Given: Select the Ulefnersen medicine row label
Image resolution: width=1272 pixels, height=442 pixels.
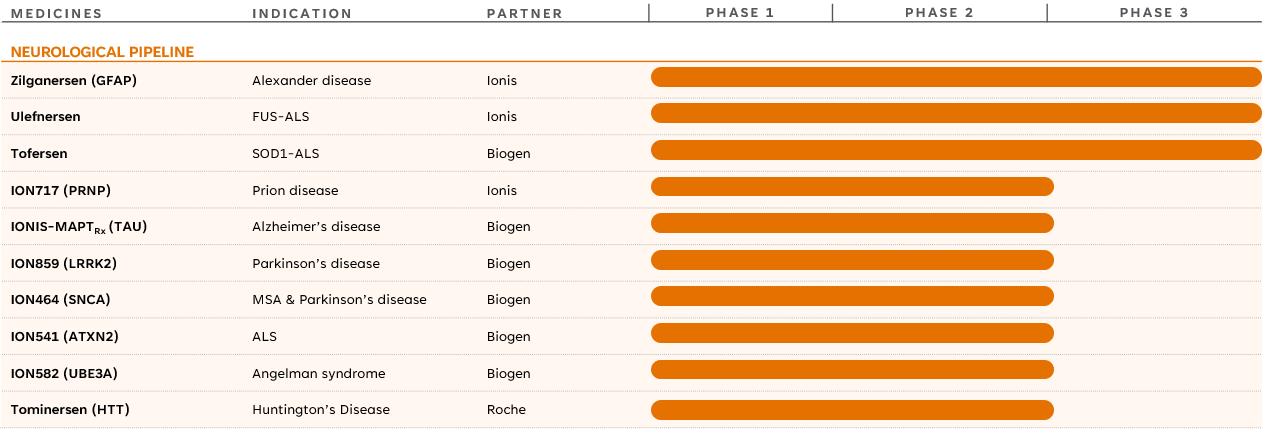Looking at the screenshot, I should click(45, 117).
